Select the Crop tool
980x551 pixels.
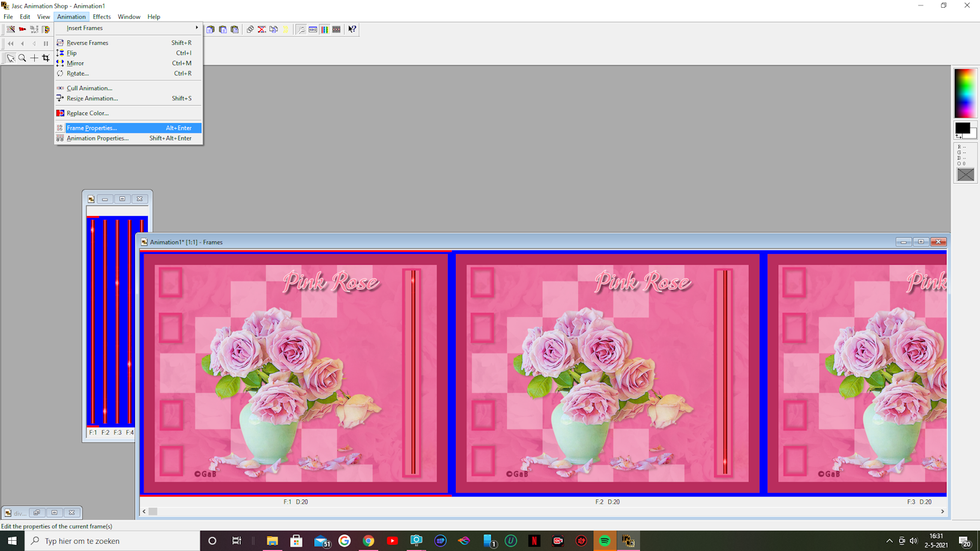46,58
